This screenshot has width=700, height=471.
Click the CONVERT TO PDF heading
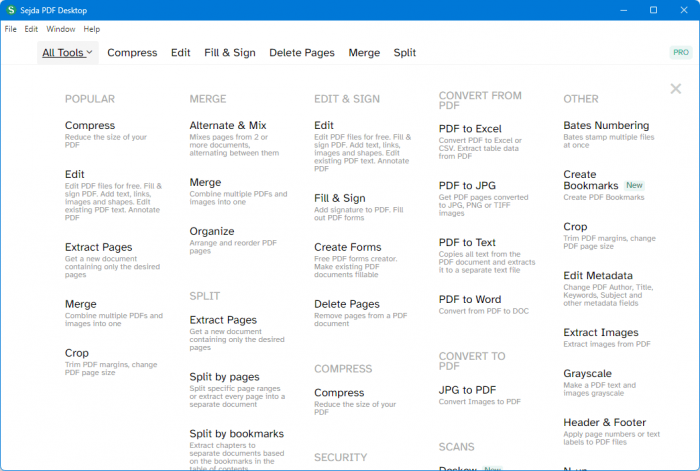click(472, 361)
